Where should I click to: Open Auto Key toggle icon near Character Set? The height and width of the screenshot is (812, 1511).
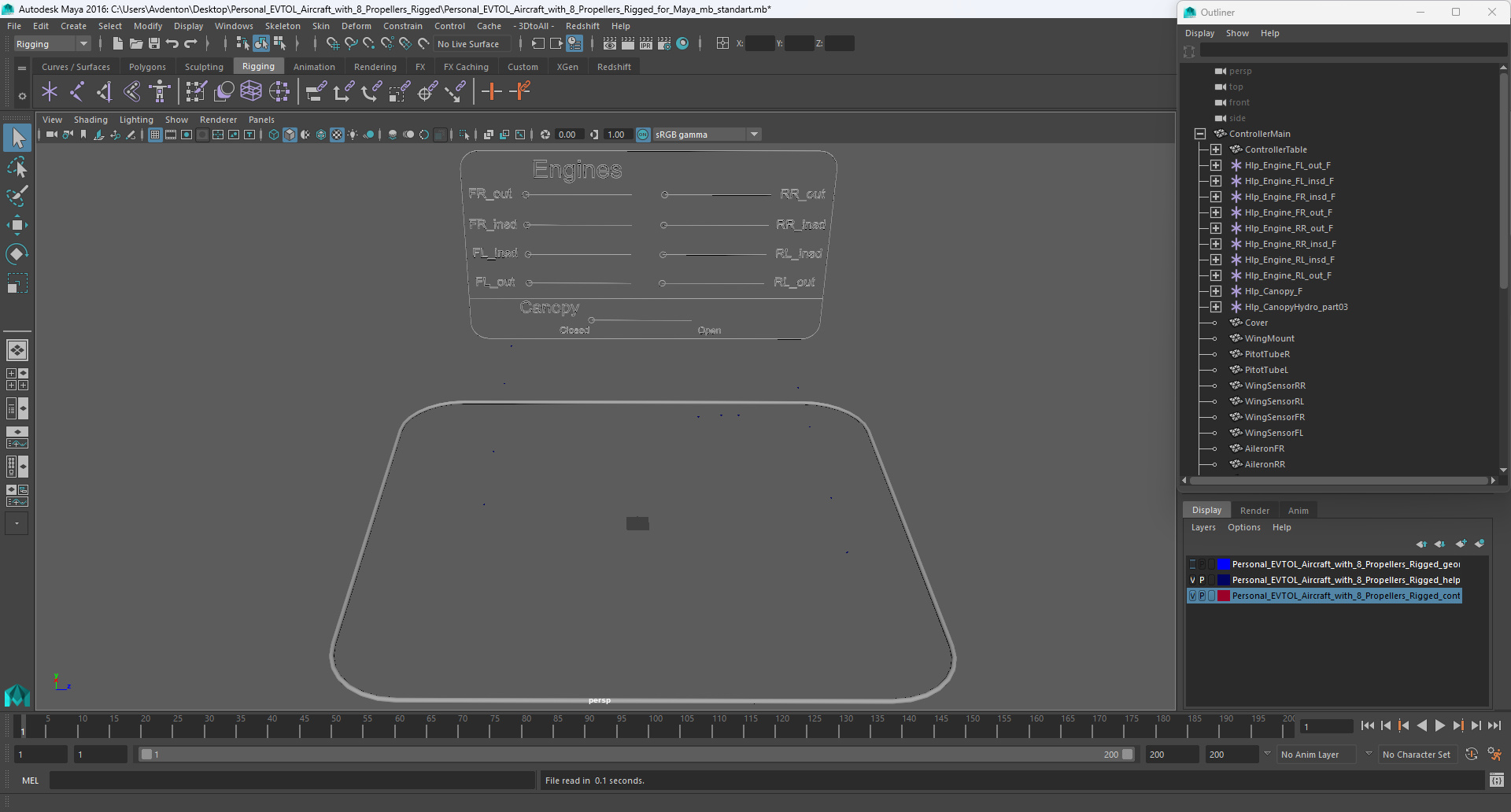click(1471, 754)
